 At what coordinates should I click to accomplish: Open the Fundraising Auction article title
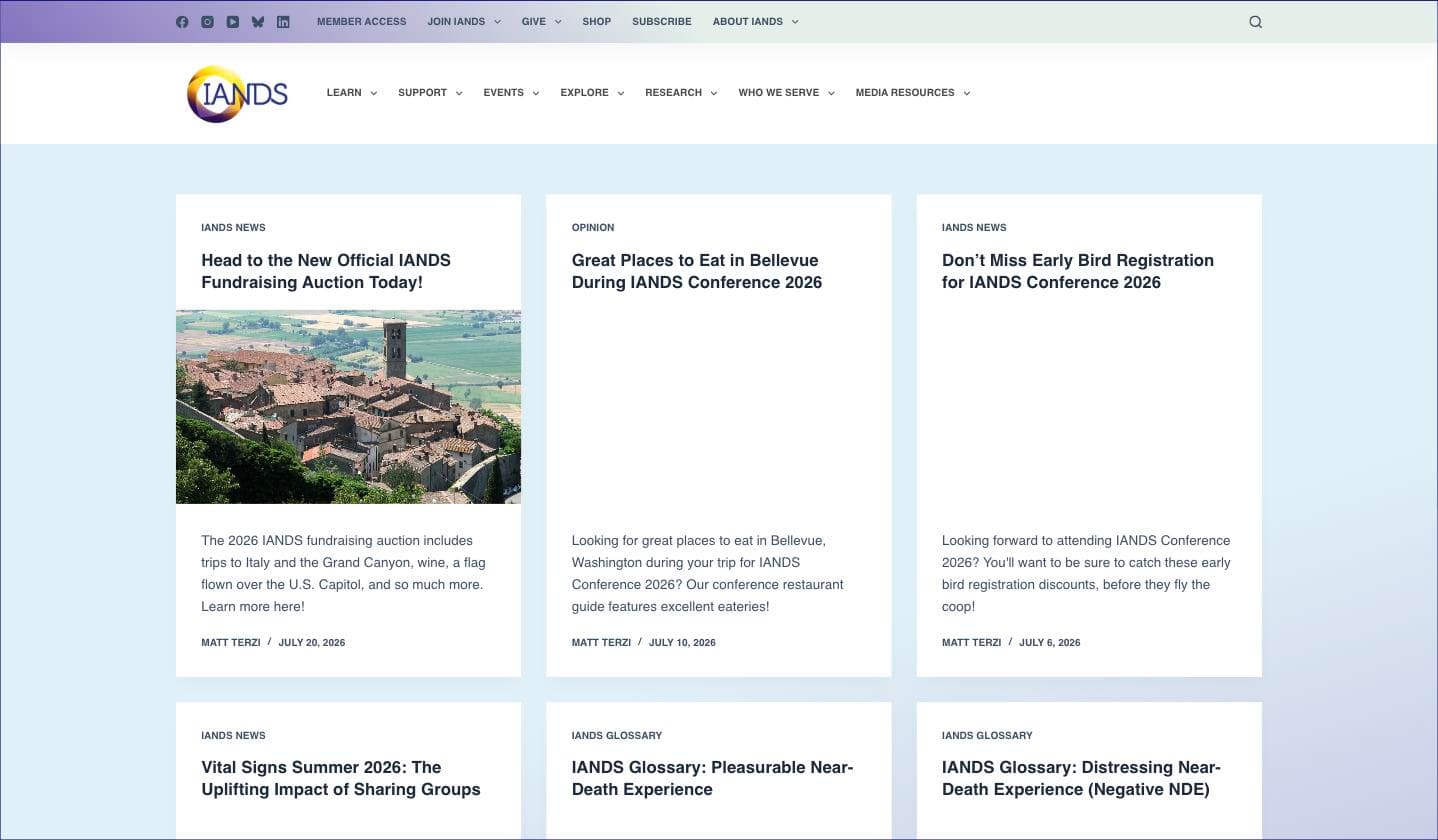pyautogui.click(x=326, y=271)
